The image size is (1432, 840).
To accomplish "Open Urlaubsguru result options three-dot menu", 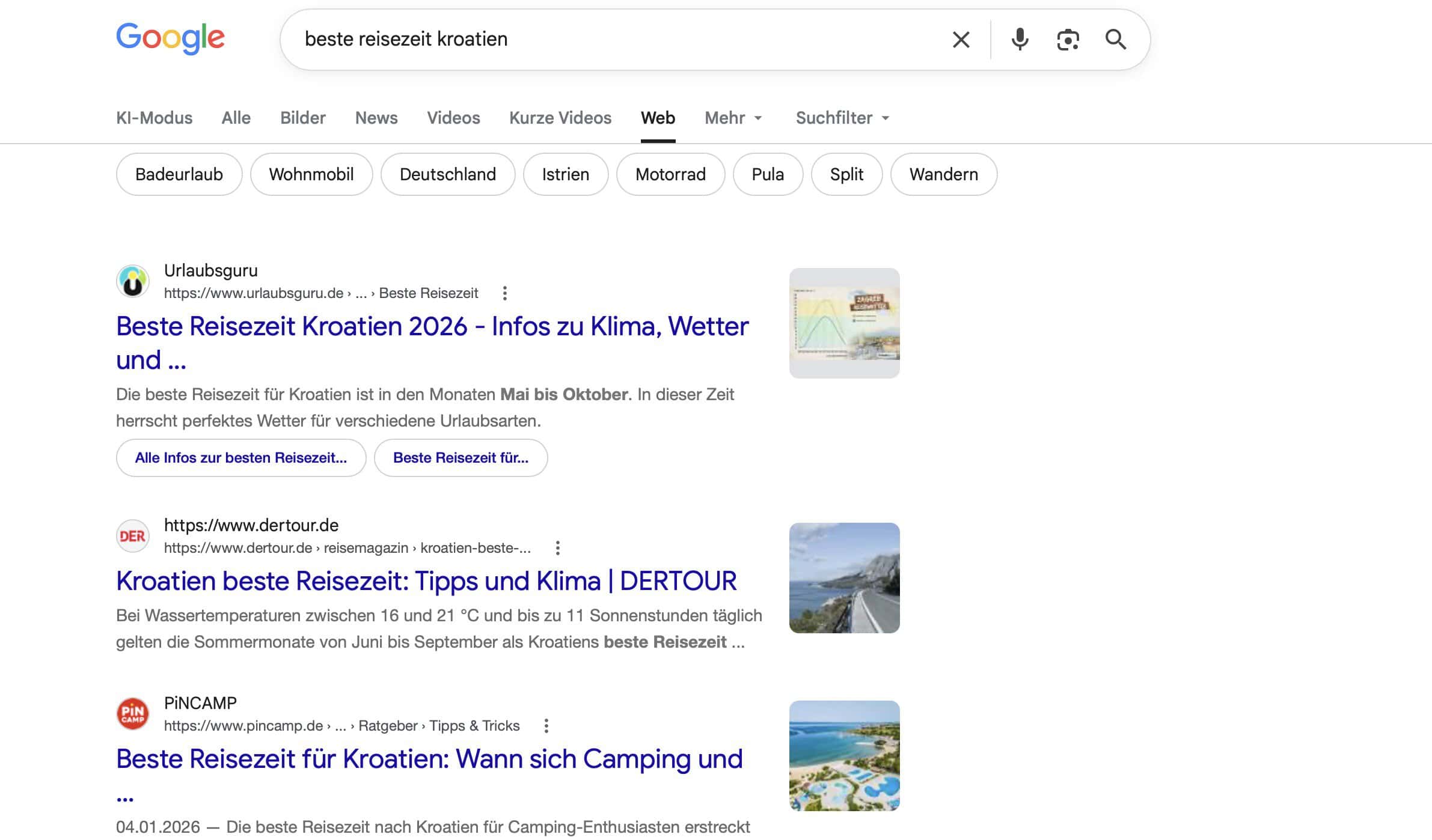I will (x=504, y=293).
